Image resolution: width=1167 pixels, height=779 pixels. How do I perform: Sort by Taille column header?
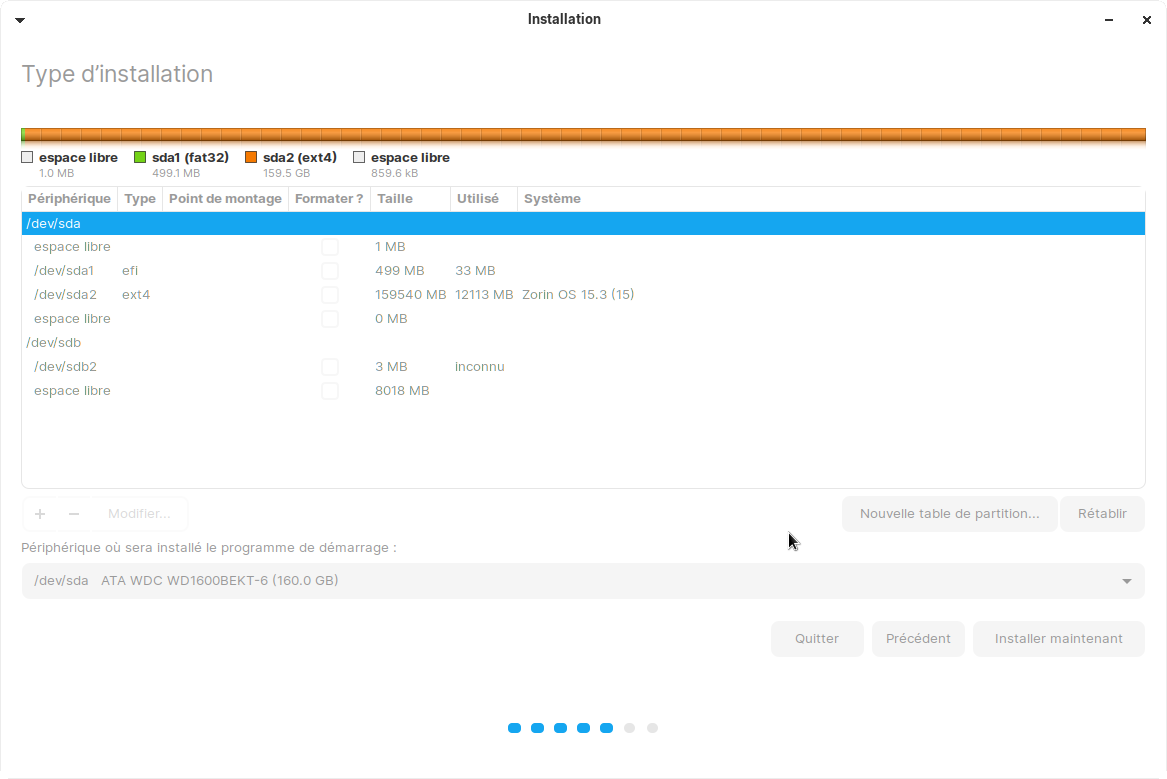pyautogui.click(x=395, y=199)
